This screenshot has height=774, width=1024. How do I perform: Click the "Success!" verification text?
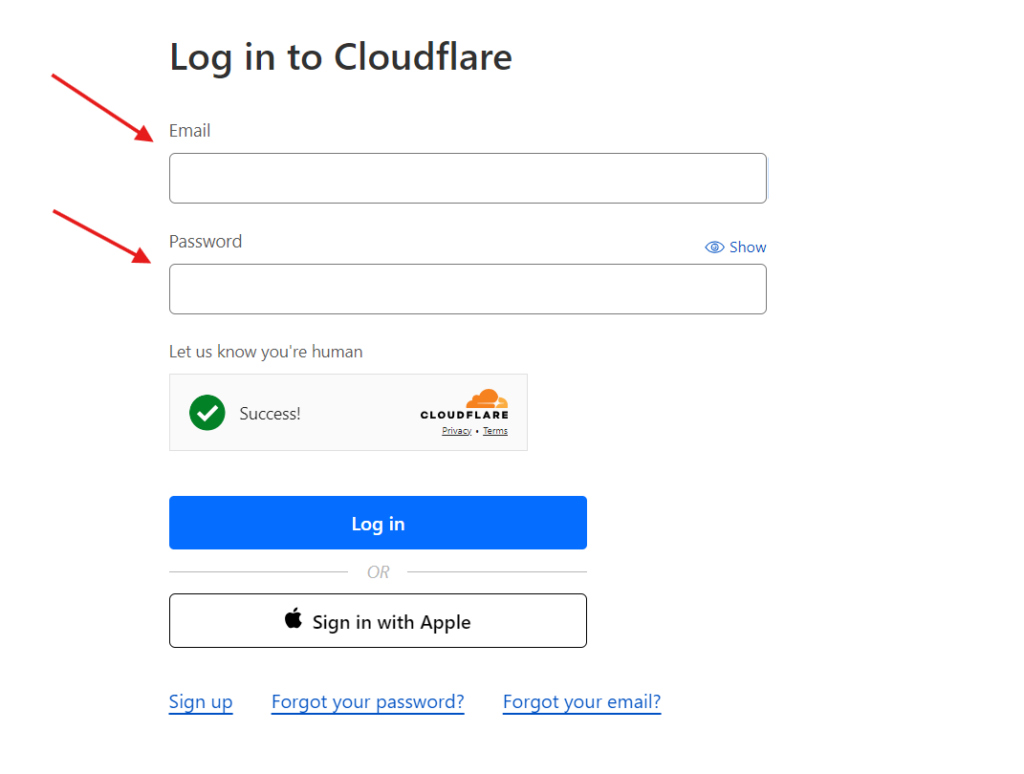point(269,413)
